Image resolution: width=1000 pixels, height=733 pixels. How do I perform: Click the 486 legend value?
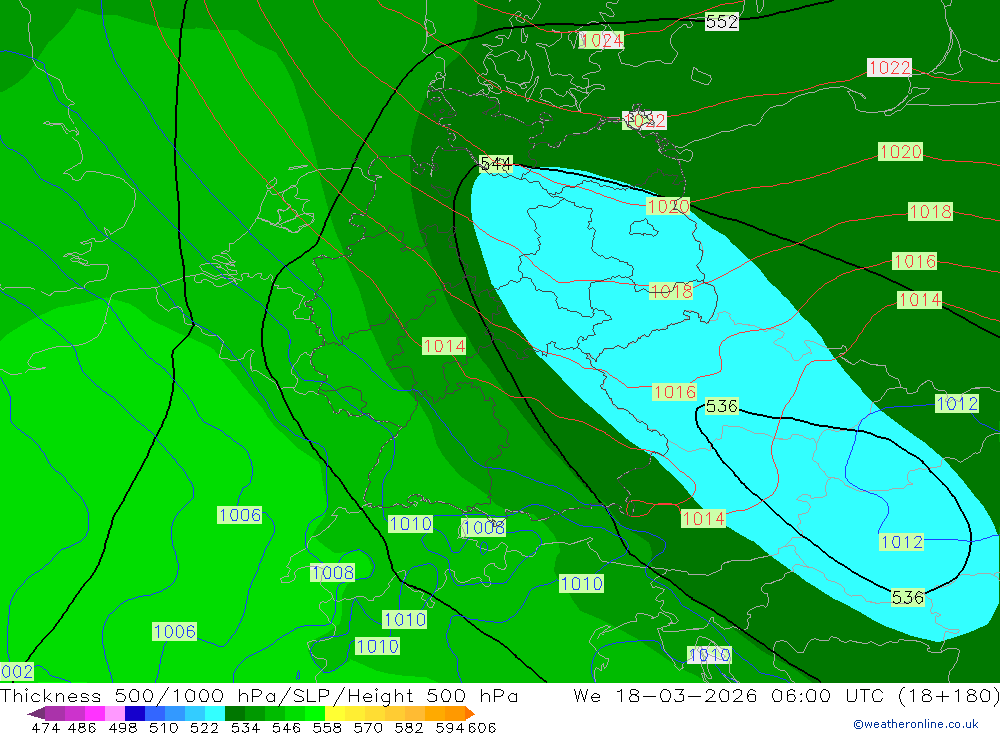pos(82,727)
